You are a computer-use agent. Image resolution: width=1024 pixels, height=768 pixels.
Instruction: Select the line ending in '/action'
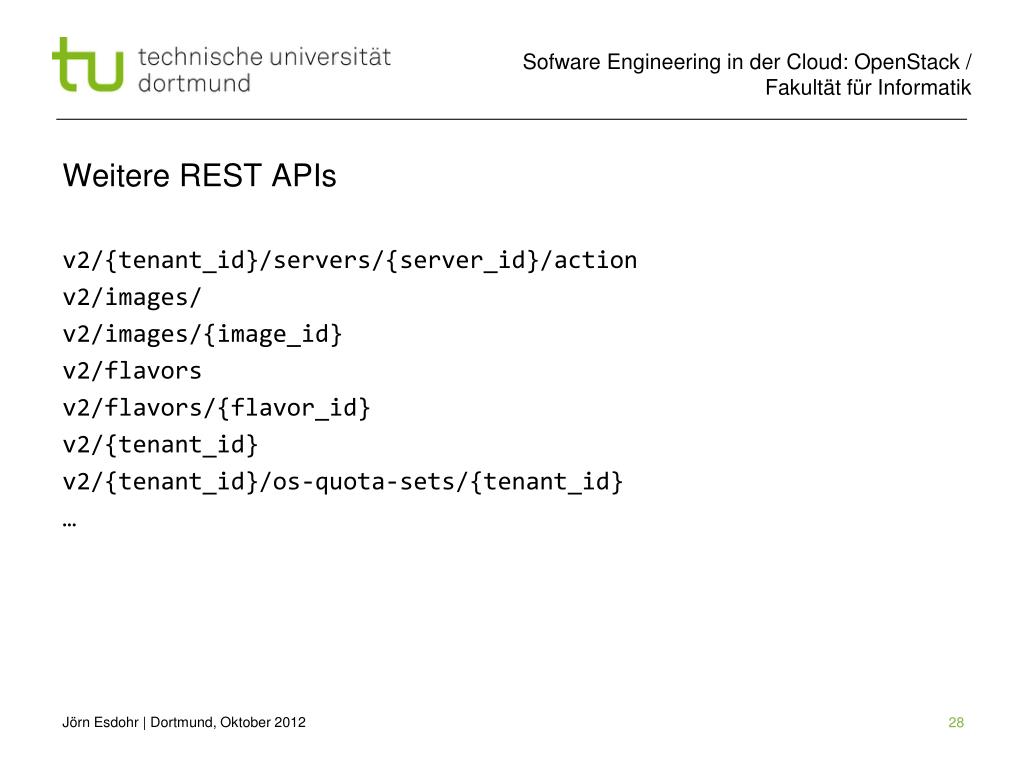coord(349,261)
